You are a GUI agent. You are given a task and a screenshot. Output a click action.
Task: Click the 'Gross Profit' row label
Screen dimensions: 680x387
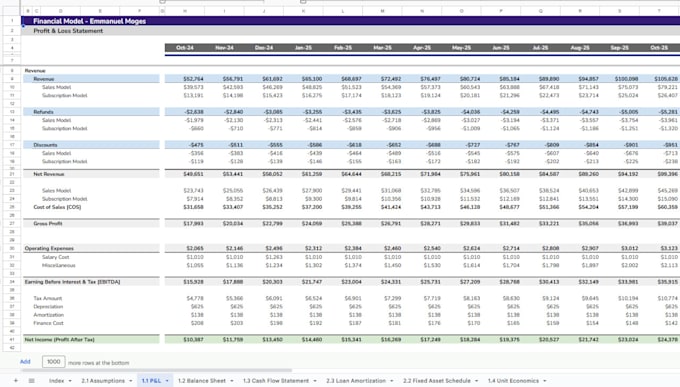(x=48, y=223)
